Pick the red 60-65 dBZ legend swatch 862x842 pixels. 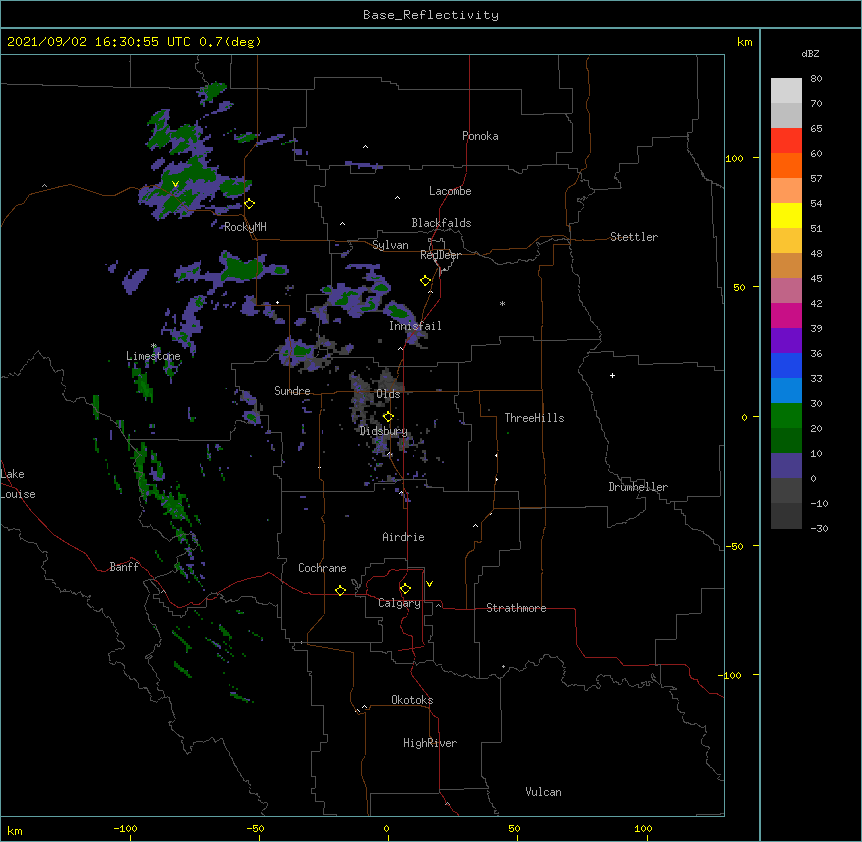click(x=786, y=141)
